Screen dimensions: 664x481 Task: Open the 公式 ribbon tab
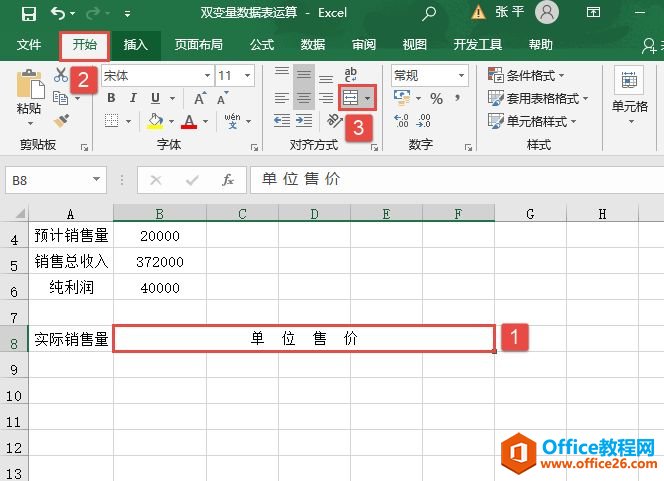tap(262, 45)
